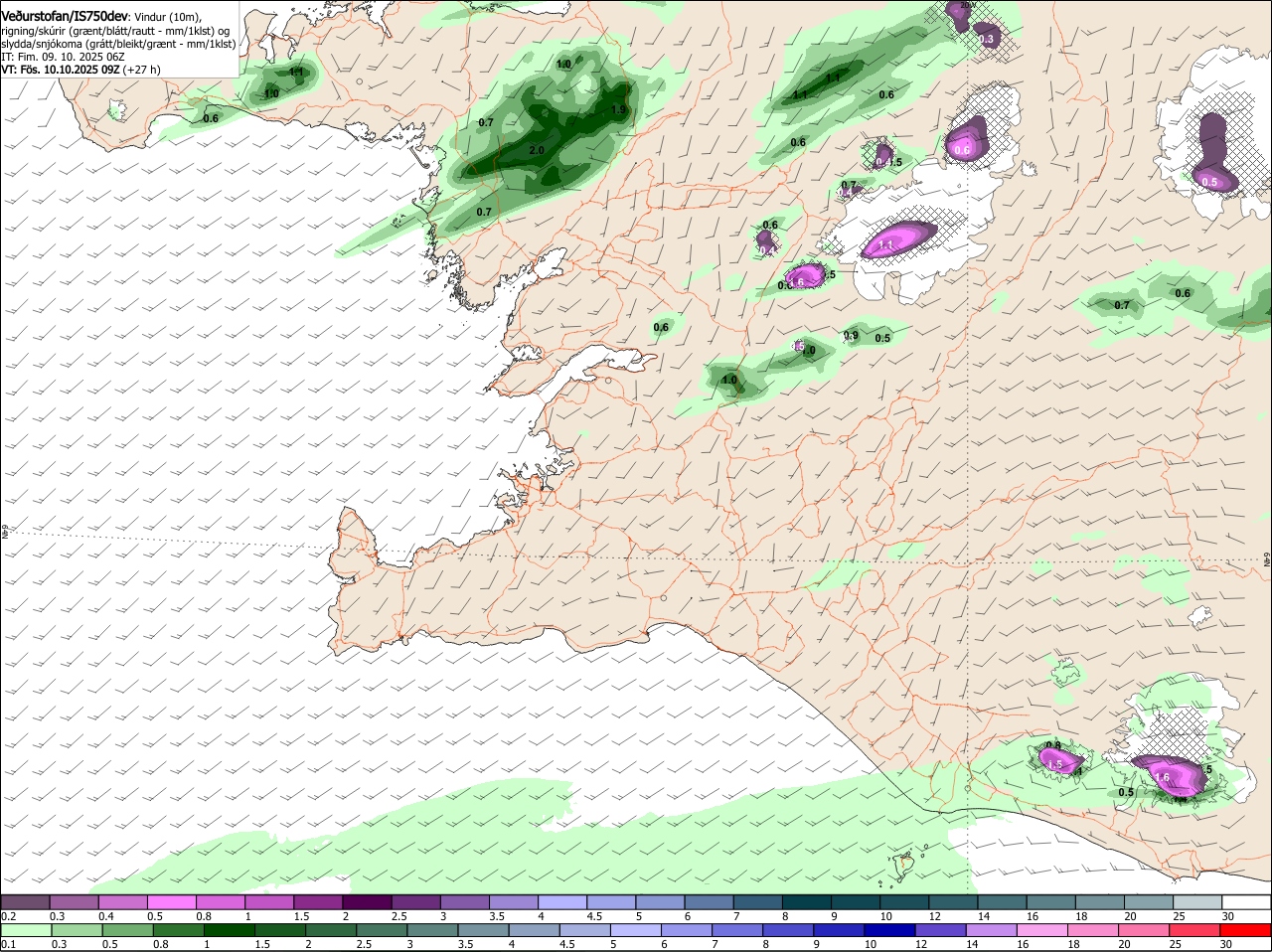Click the pale green lower-bar swatch between 0.1 and 0.3

click(27, 930)
